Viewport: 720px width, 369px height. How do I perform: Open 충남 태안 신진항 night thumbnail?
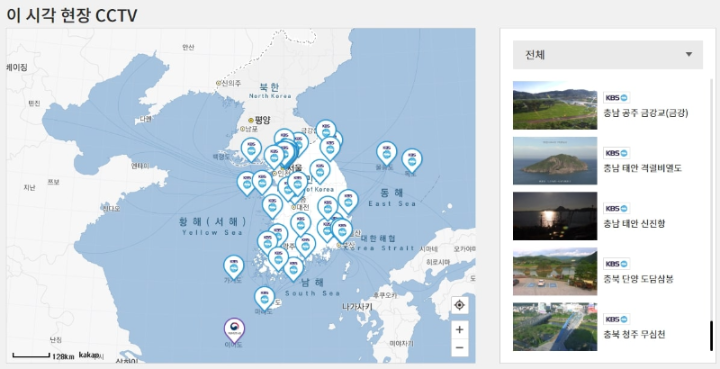(555, 216)
